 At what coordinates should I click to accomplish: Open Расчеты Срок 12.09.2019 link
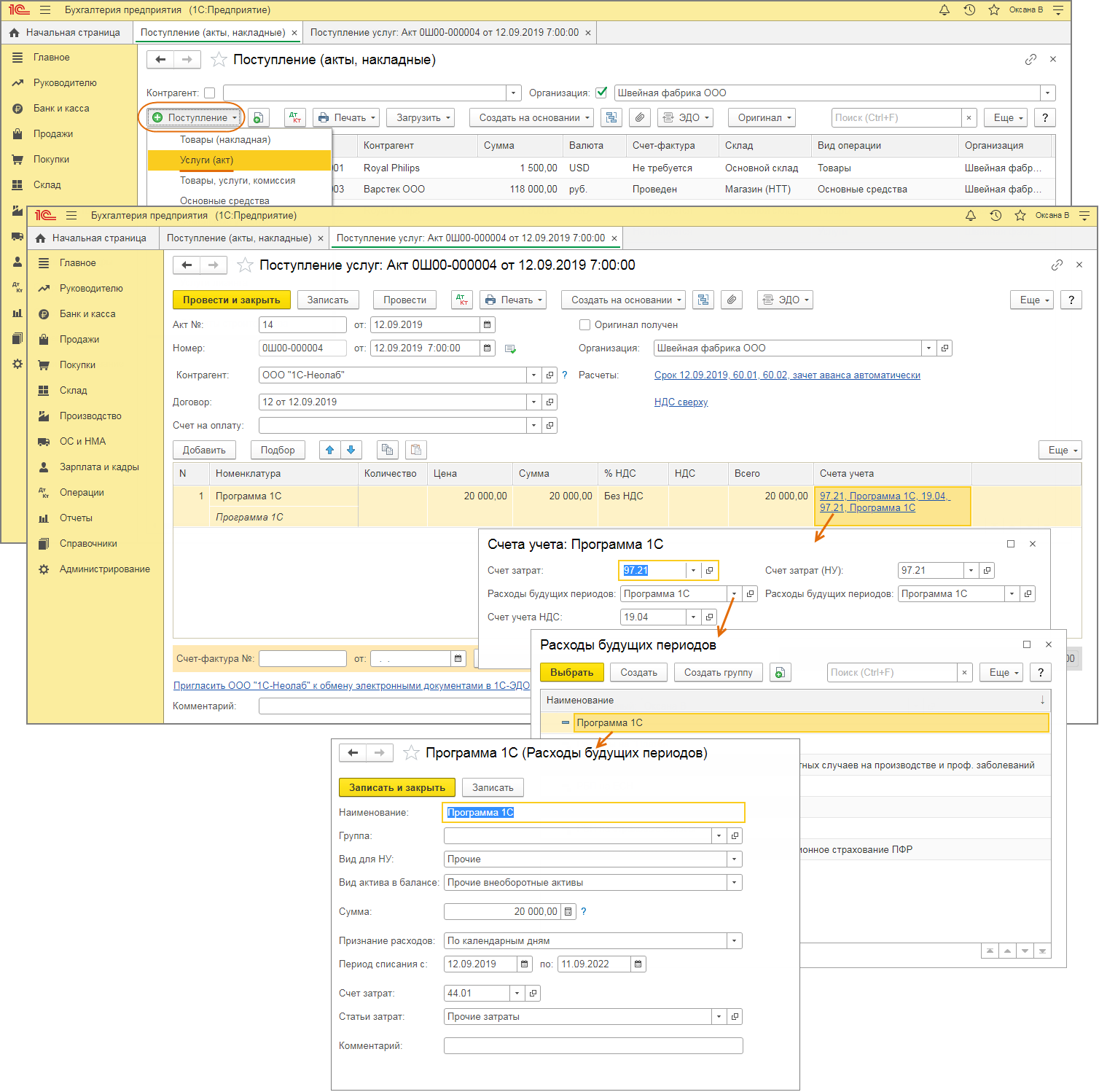[x=787, y=375]
